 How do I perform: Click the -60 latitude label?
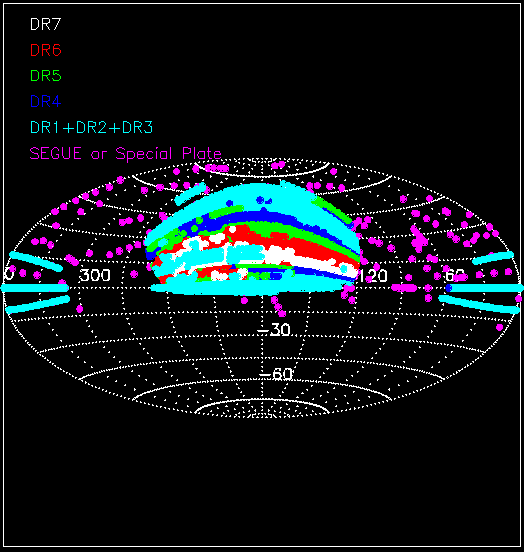click(276, 374)
